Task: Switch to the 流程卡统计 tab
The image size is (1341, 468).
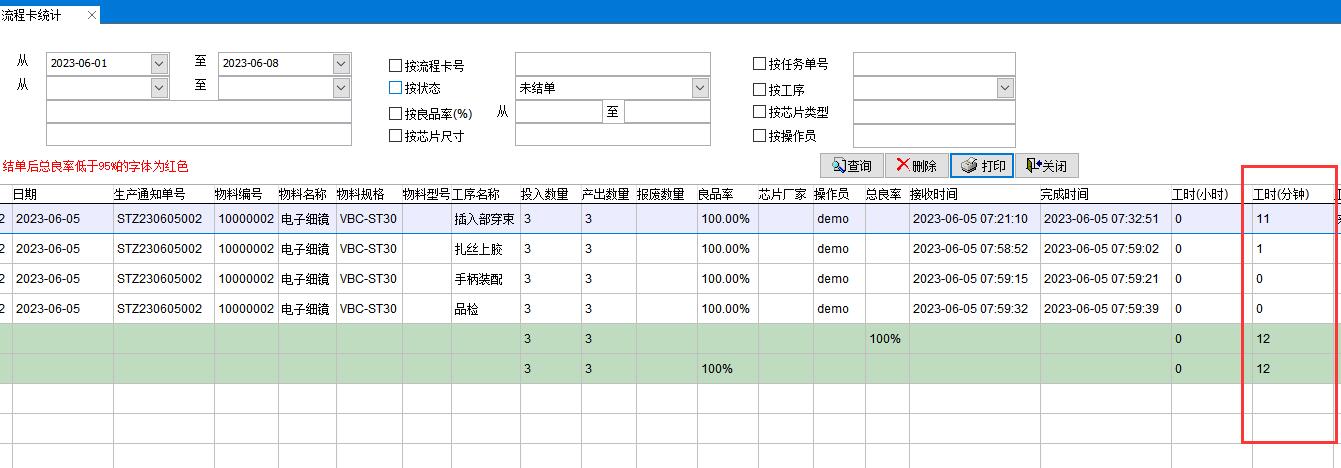Action: [36, 15]
